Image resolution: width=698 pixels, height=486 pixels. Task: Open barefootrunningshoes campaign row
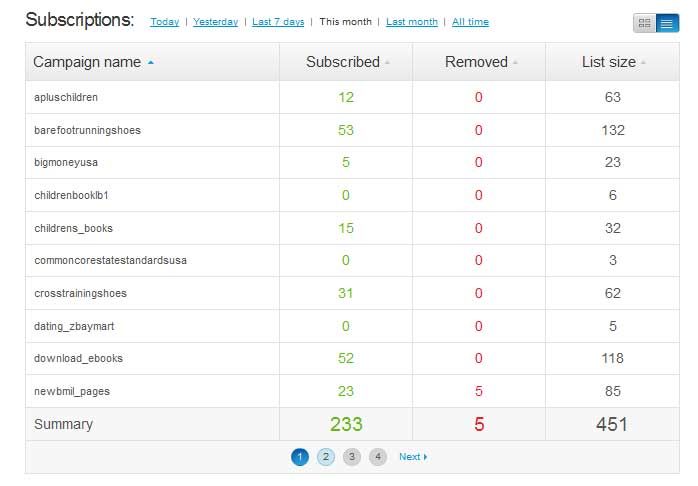pyautogui.click(x=89, y=130)
